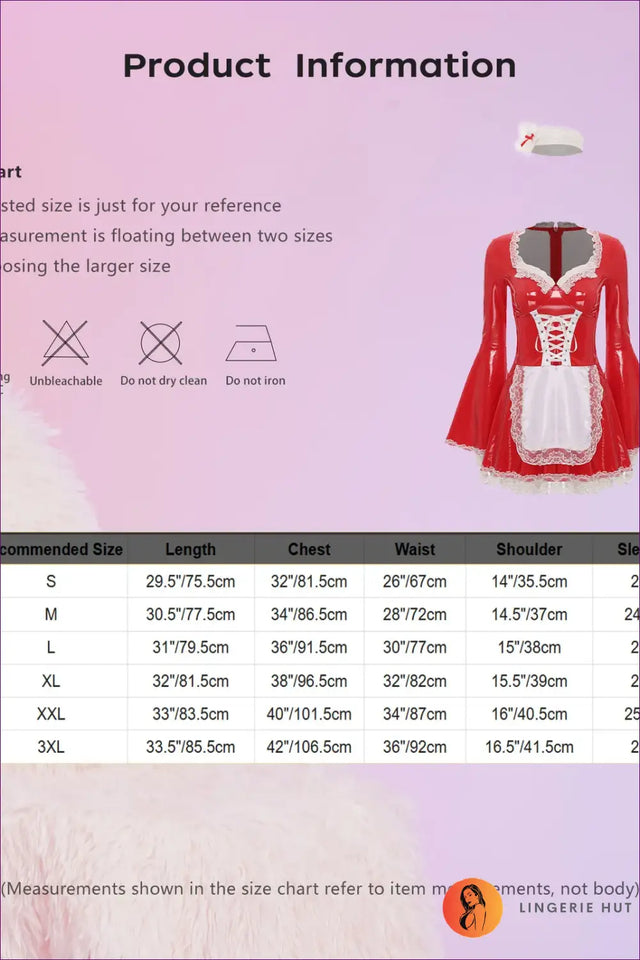The width and height of the screenshot is (640, 960).
Task: Select the Recommended Size column header
Action: pyautogui.click(x=62, y=549)
